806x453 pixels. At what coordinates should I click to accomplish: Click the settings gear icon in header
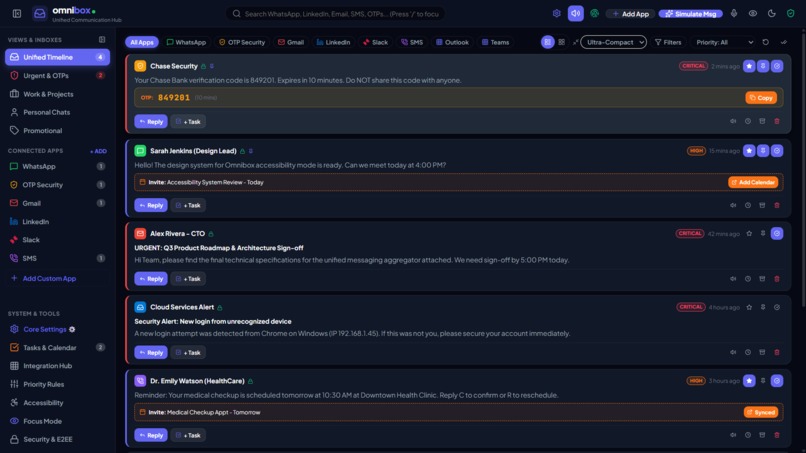(x=556, y=13)
